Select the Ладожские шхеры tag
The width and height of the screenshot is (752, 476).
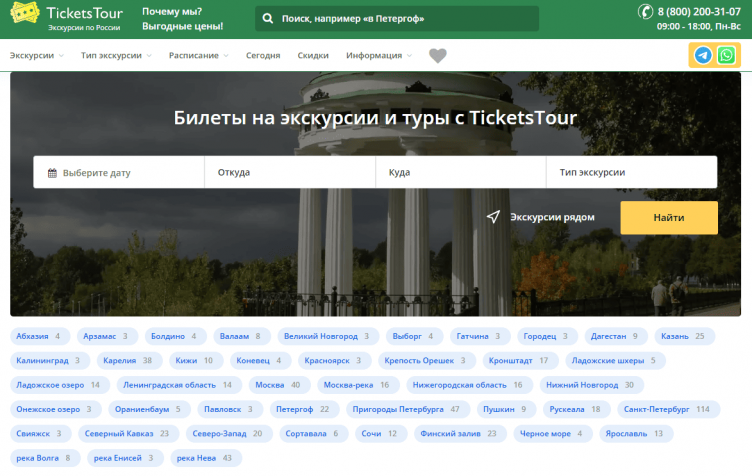[615, 360]
